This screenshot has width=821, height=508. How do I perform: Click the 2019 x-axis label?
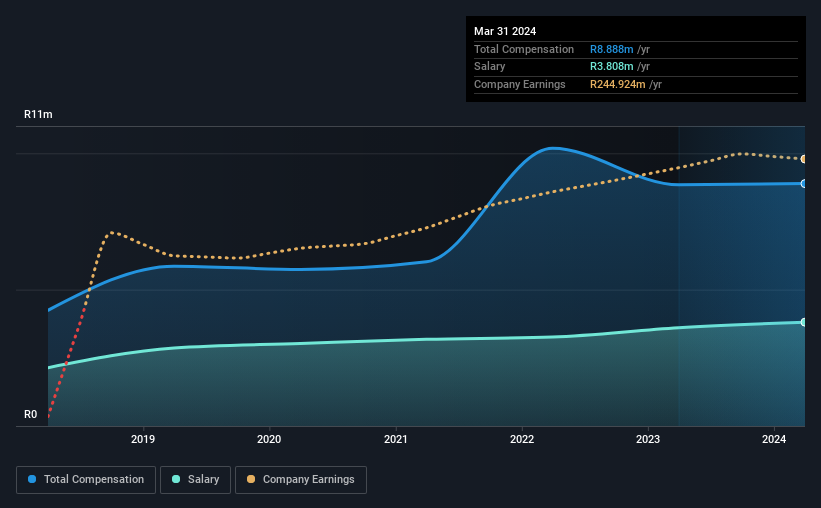click(x=143, y=439)
